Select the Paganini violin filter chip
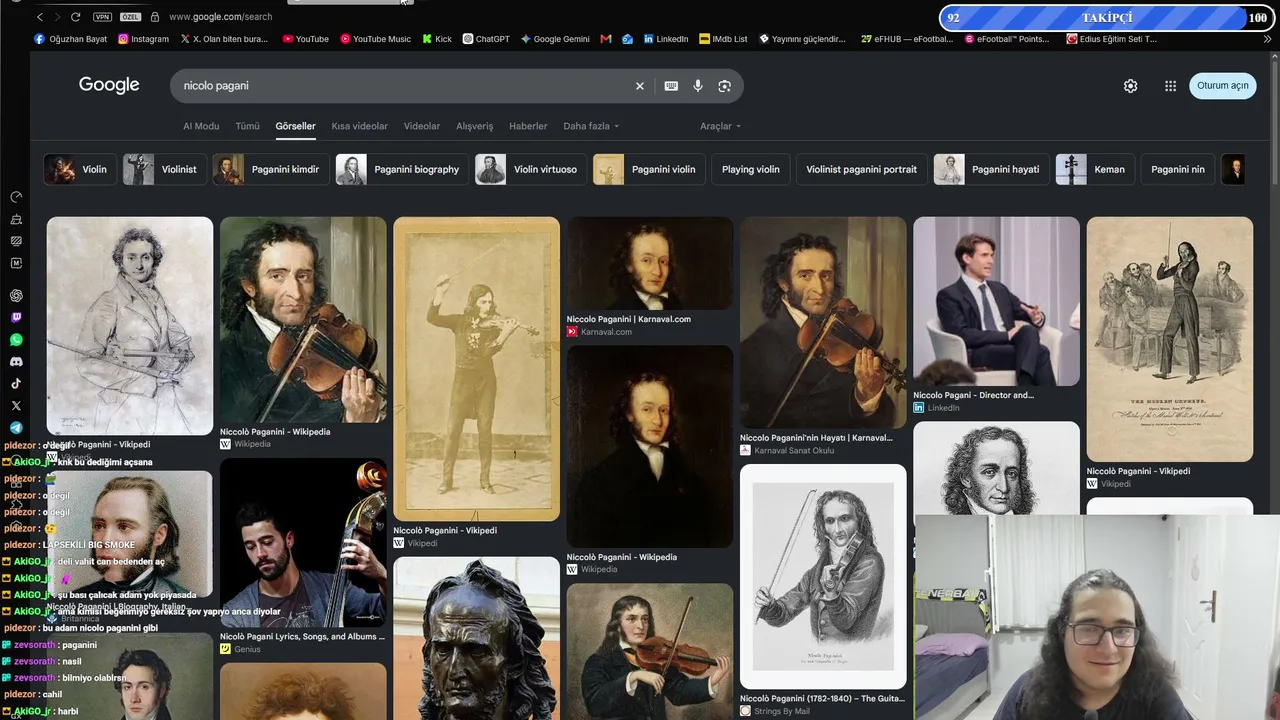This screenshot has width=1280, height=720. point(649,169)
